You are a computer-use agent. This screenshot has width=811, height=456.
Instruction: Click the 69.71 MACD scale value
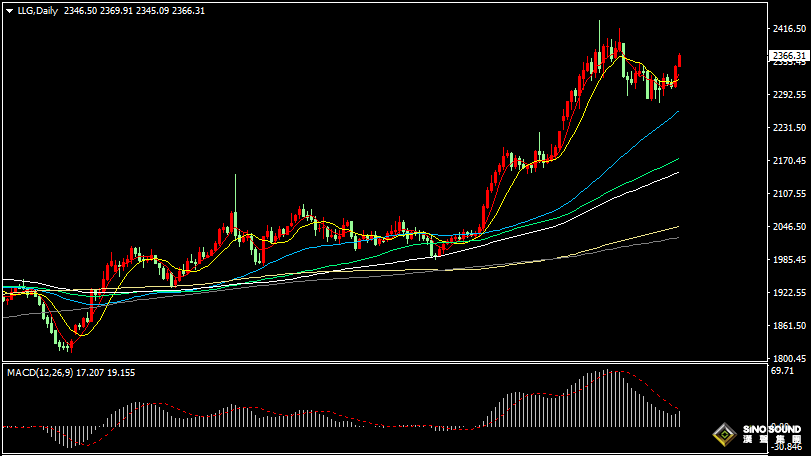784,370
